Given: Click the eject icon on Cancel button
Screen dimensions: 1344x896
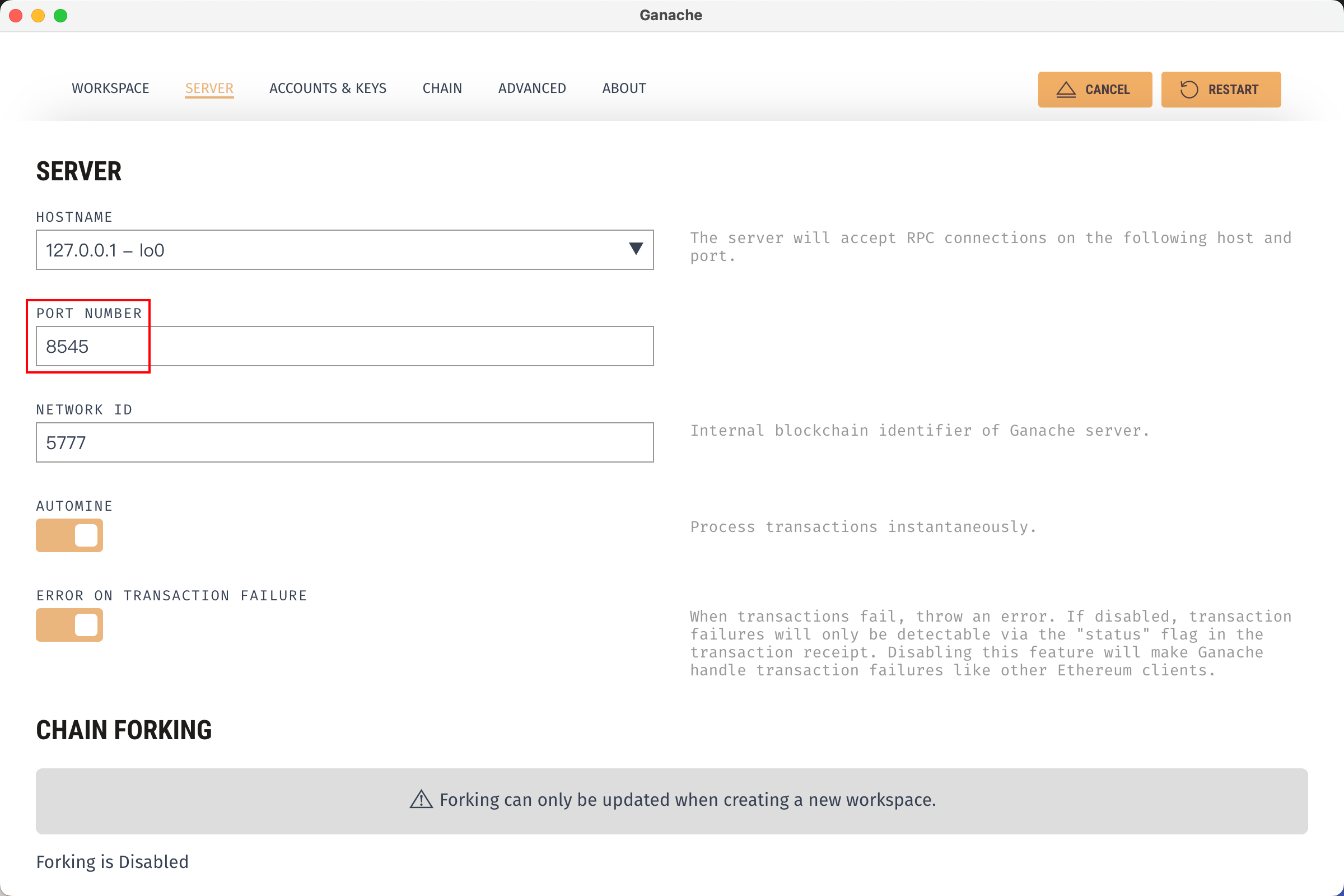Looking at the screenshot, I should [1066, 90].
